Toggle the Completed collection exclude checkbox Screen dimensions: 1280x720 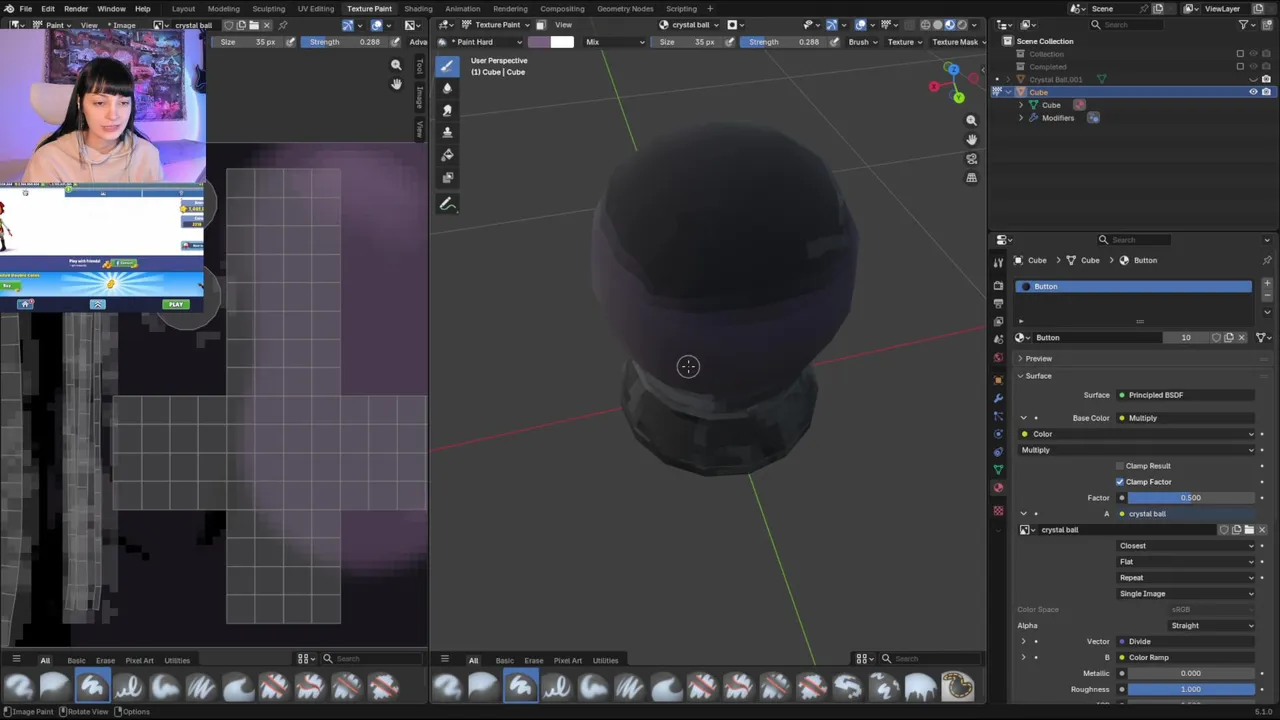point(1240,67)
